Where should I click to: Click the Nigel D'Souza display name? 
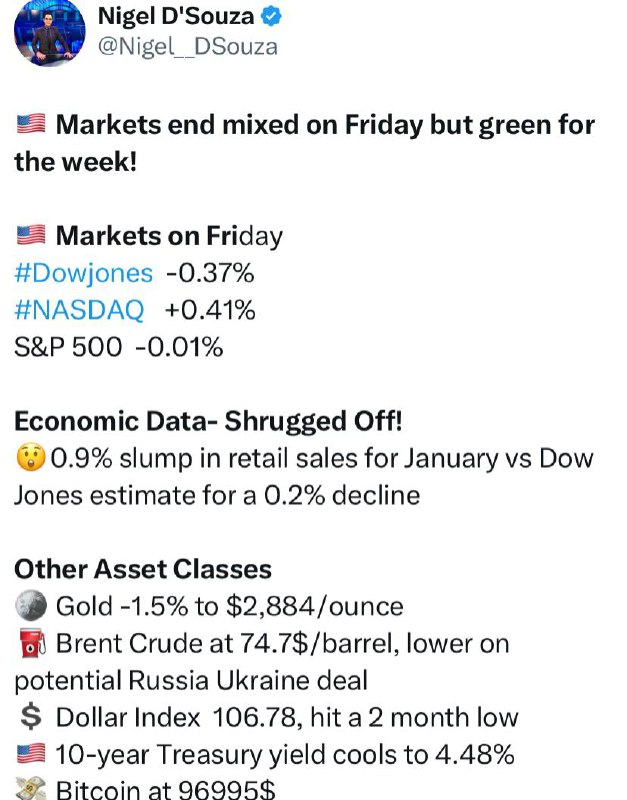[176, 16]
